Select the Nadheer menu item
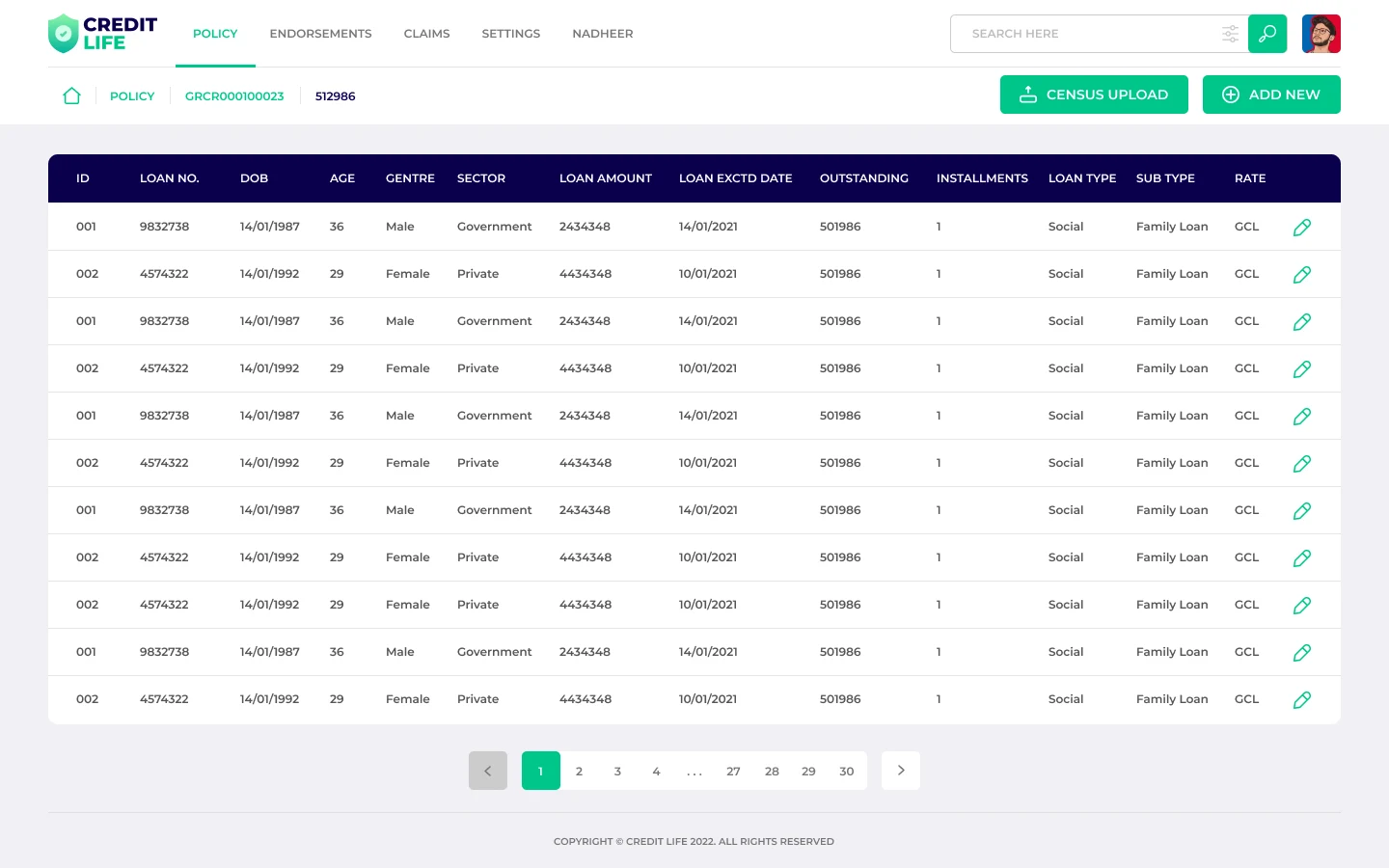This screenshot has height=868, width=1389. (603, 34)
